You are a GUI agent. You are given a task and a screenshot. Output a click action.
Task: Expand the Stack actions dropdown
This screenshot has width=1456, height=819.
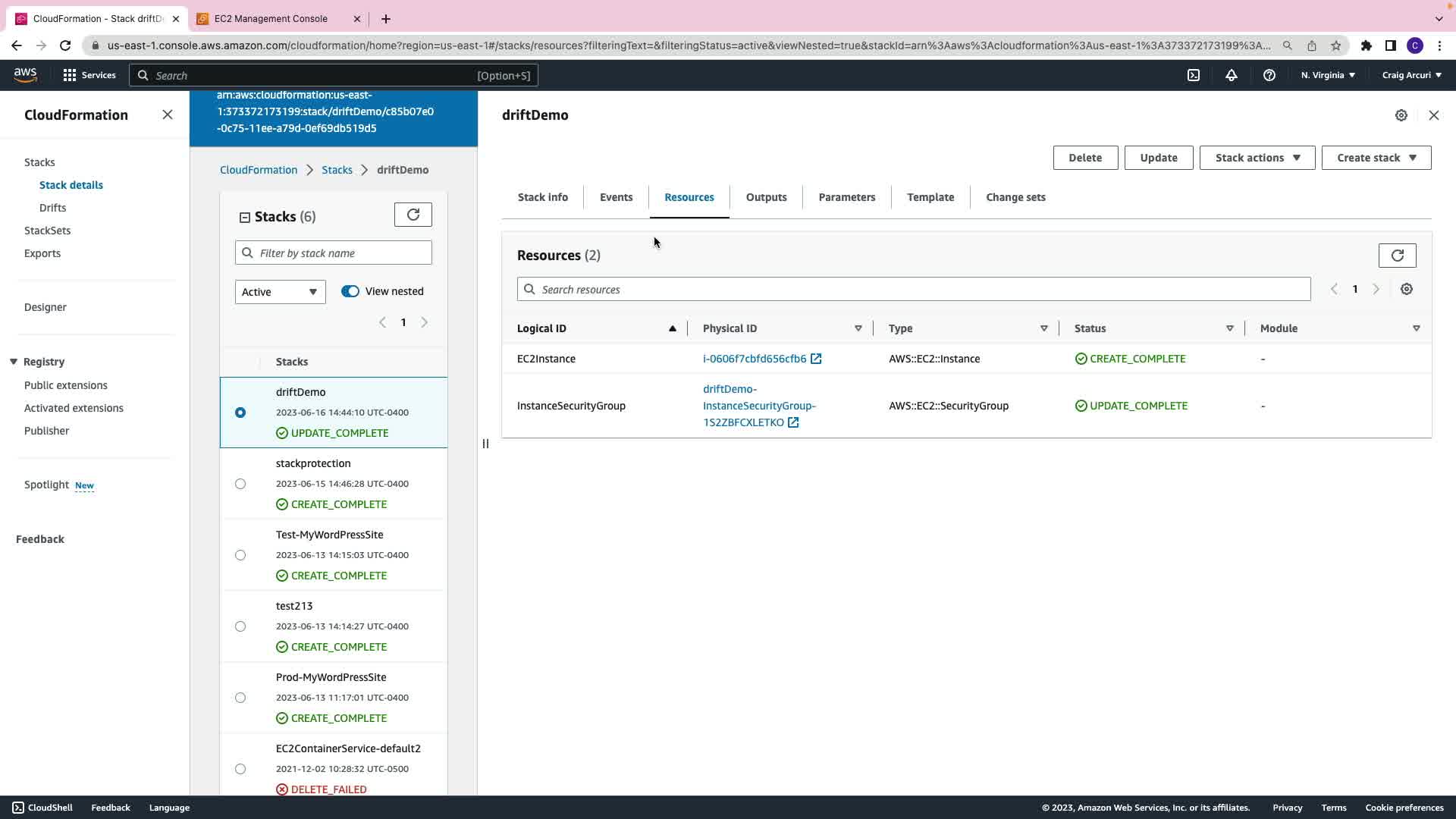(x=1257, y=158)
